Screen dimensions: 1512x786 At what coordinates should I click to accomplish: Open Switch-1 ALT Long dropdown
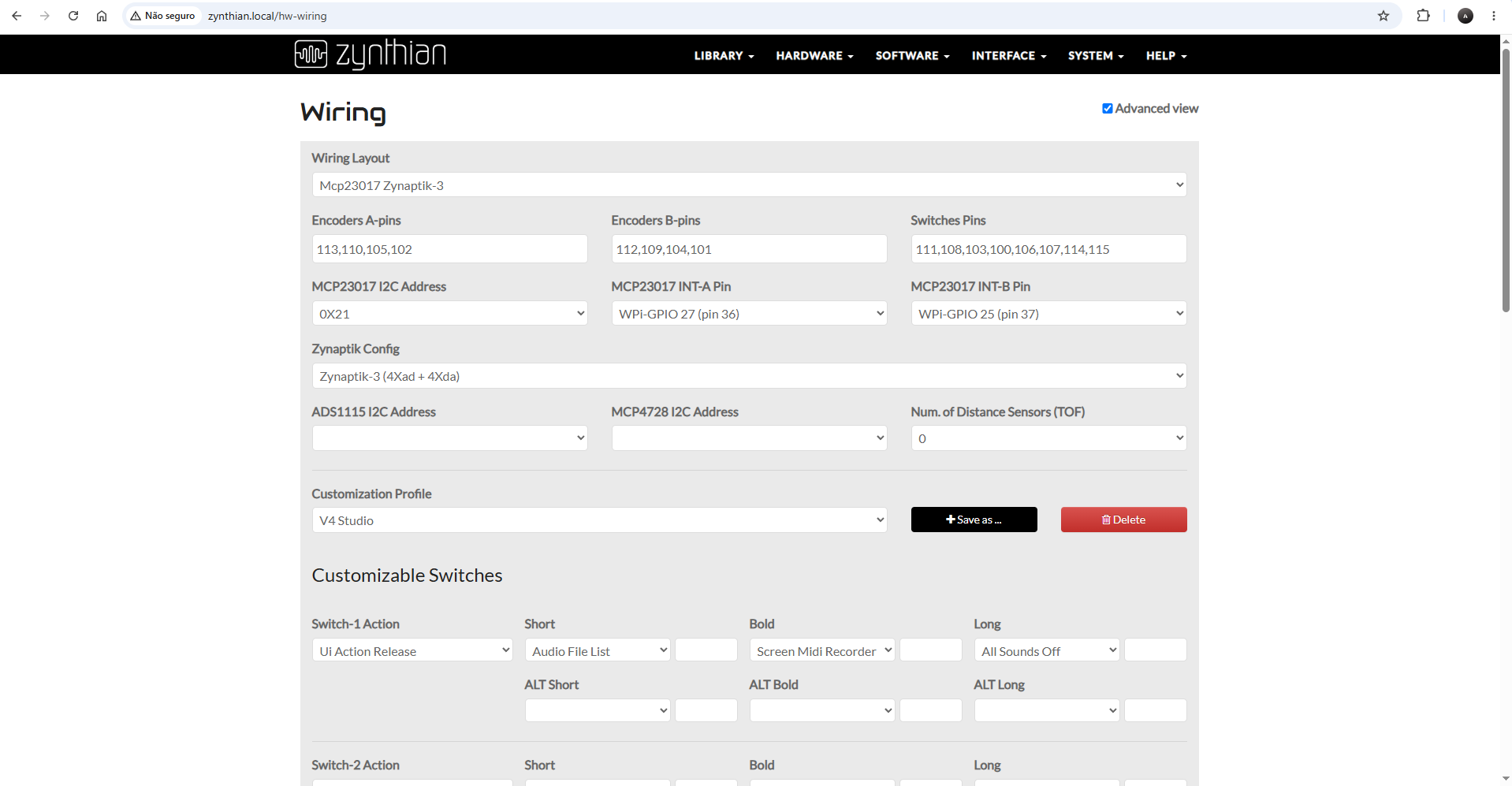1047,710
